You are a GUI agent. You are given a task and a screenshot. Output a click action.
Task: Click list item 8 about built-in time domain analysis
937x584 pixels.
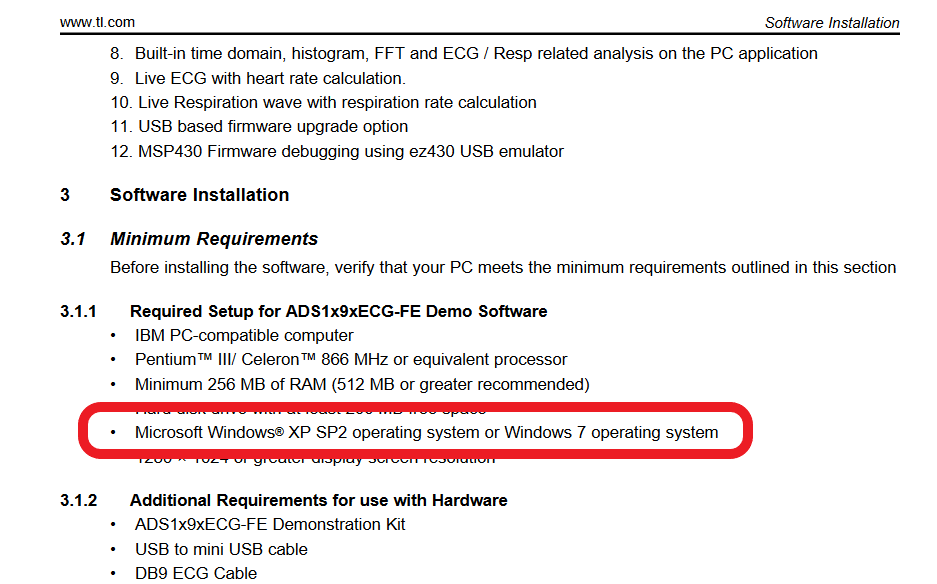[463, 53]
